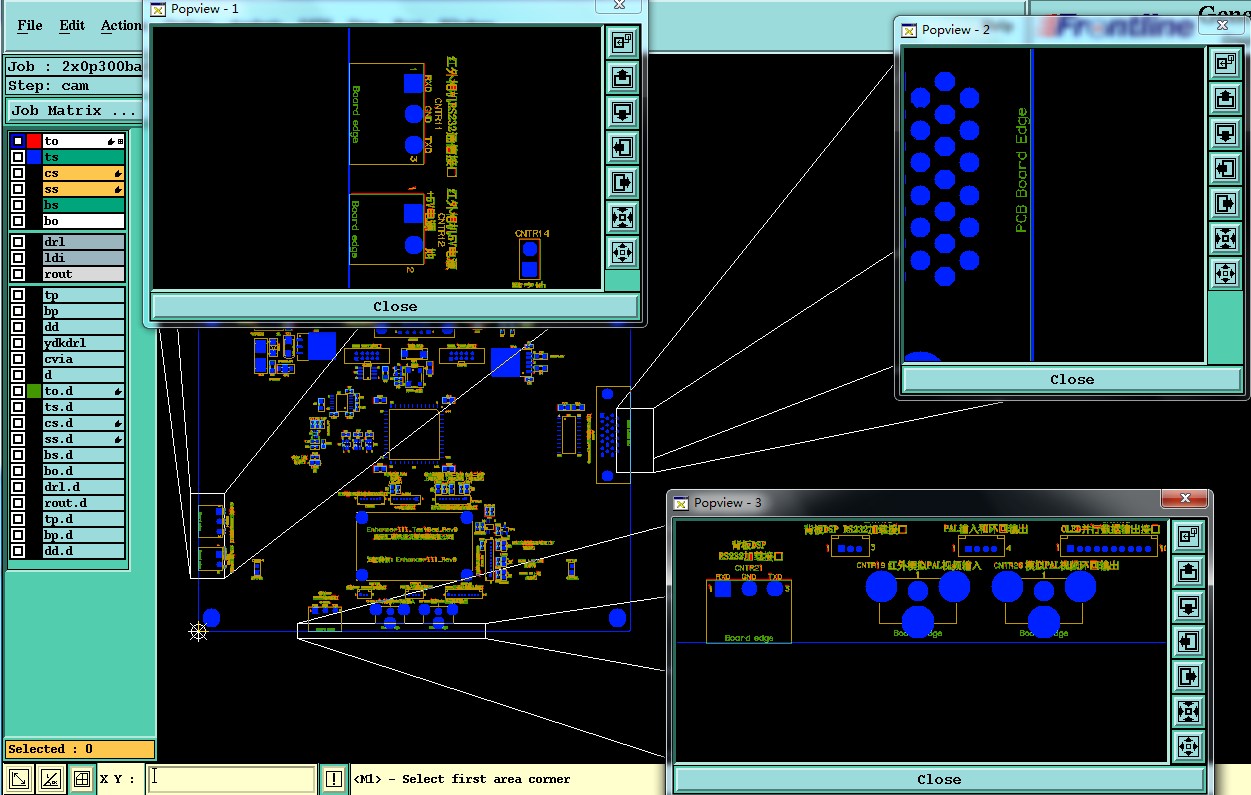This screenshot has width=1251, height=795.
Task: Pan up in Popview 3
Action: (1188, 571)
